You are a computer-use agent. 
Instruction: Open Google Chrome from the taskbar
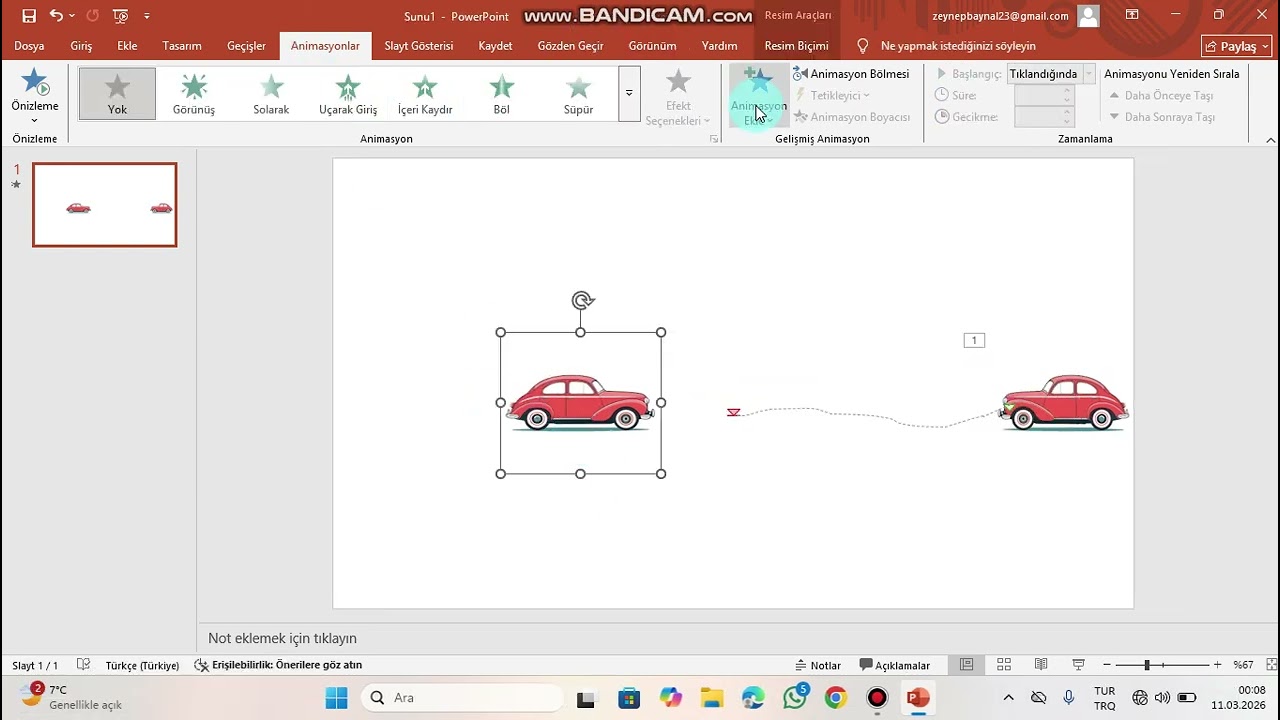836,698
